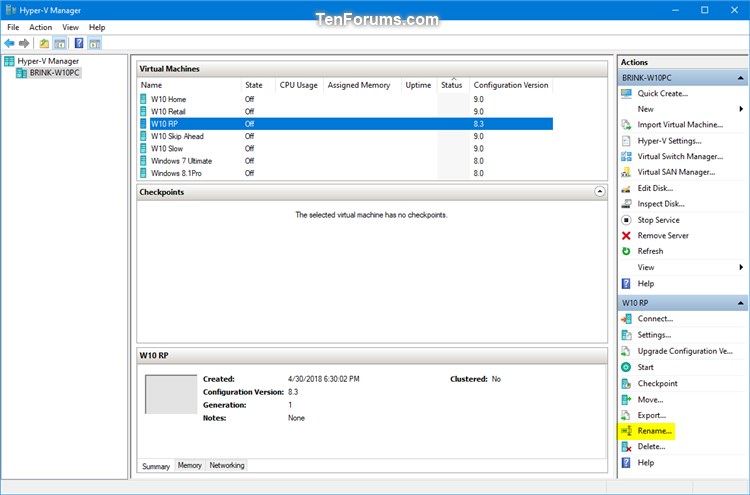Click Help under BRINK-W10PC actions
This screenshot has width=750, height=495.
pyautogui.click(x=646, y=284)
